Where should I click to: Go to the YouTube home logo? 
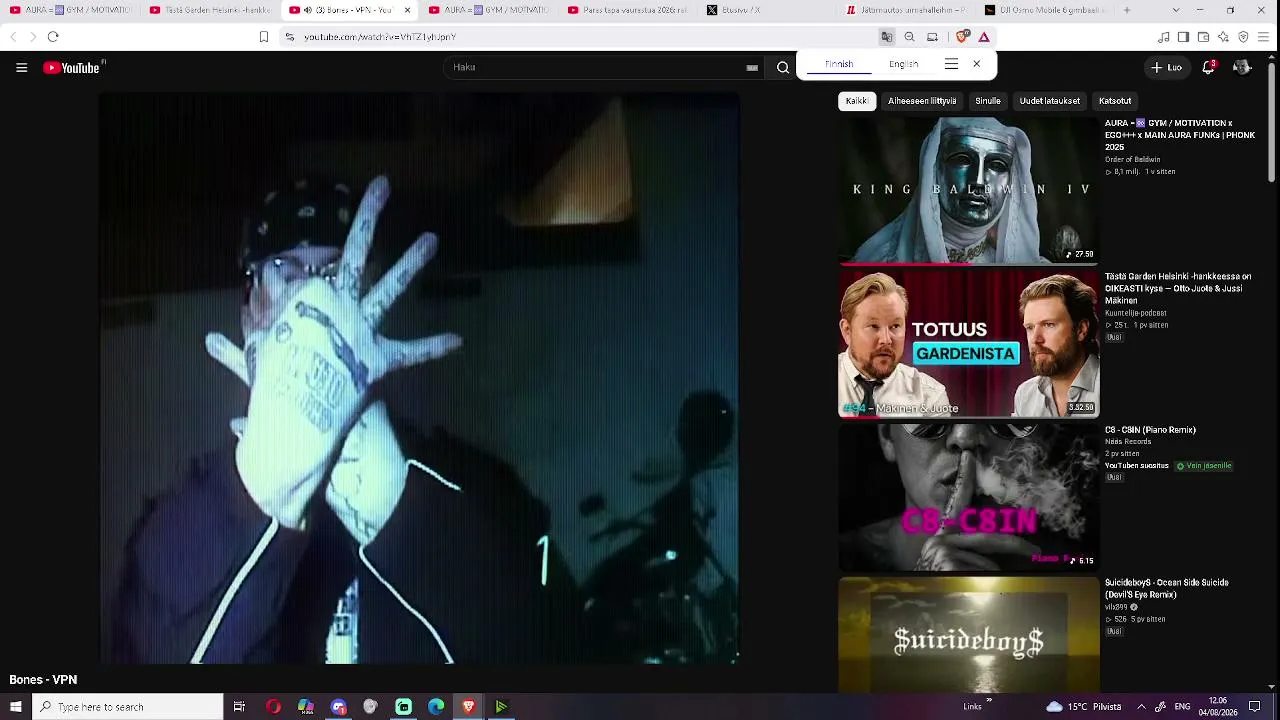73,67
